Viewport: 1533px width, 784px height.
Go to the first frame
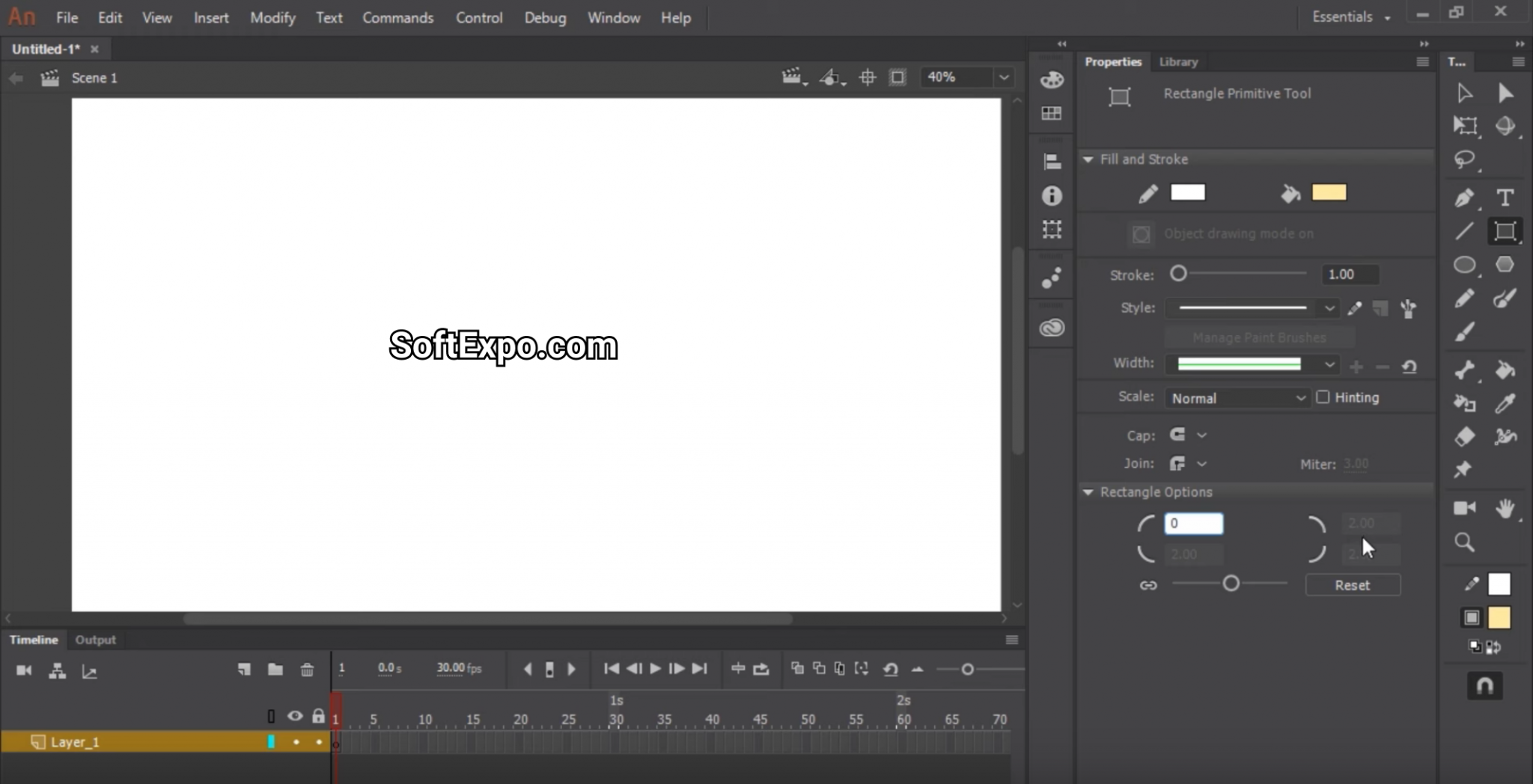coord(612,669)
